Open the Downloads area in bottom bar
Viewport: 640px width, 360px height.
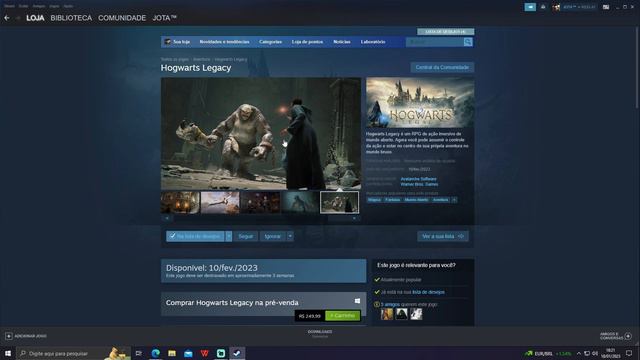[320, 333]
